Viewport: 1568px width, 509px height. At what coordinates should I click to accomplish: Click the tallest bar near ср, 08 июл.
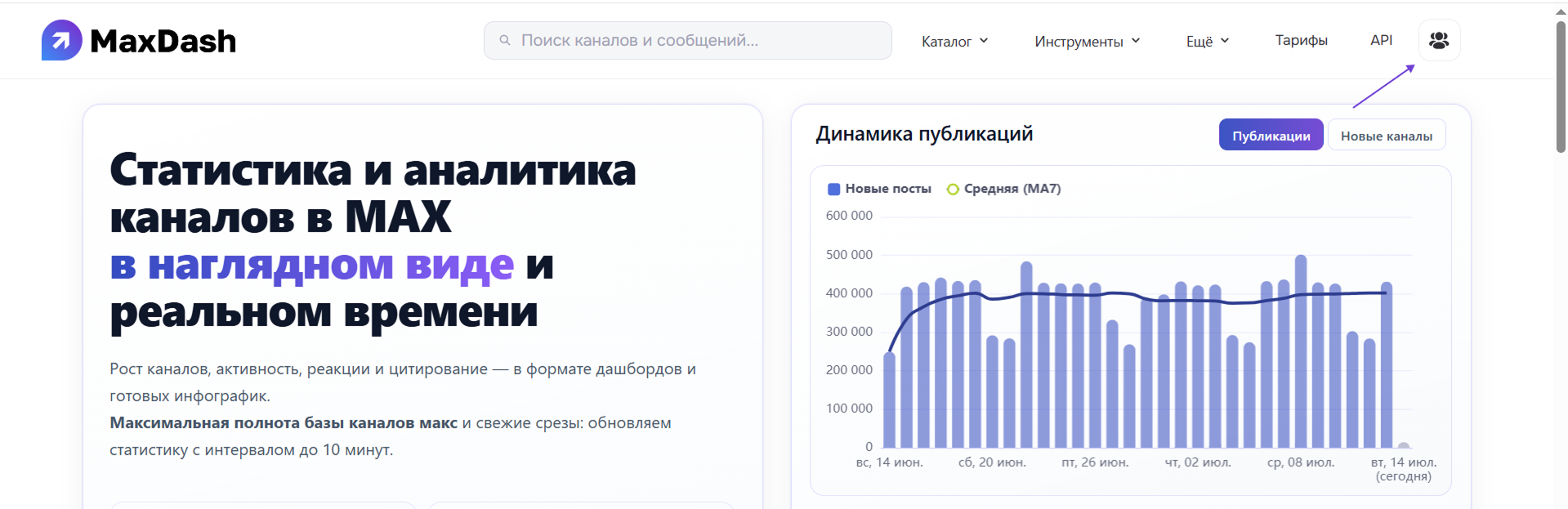[1301, 351]
